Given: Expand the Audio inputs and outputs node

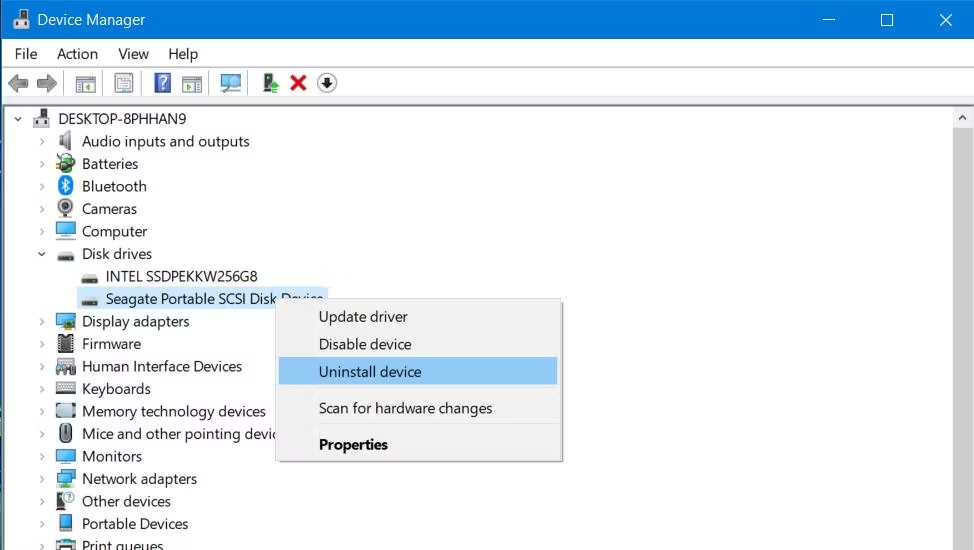Looking at the screenshot, I should tap(42, 142).
